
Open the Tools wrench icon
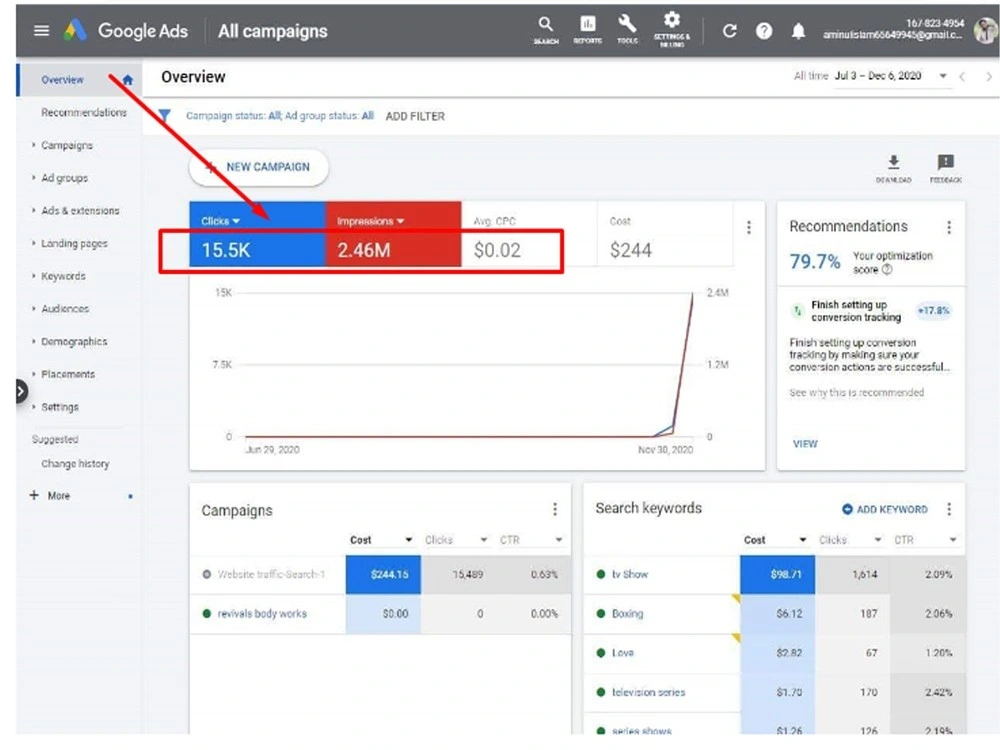coord(627,30)
